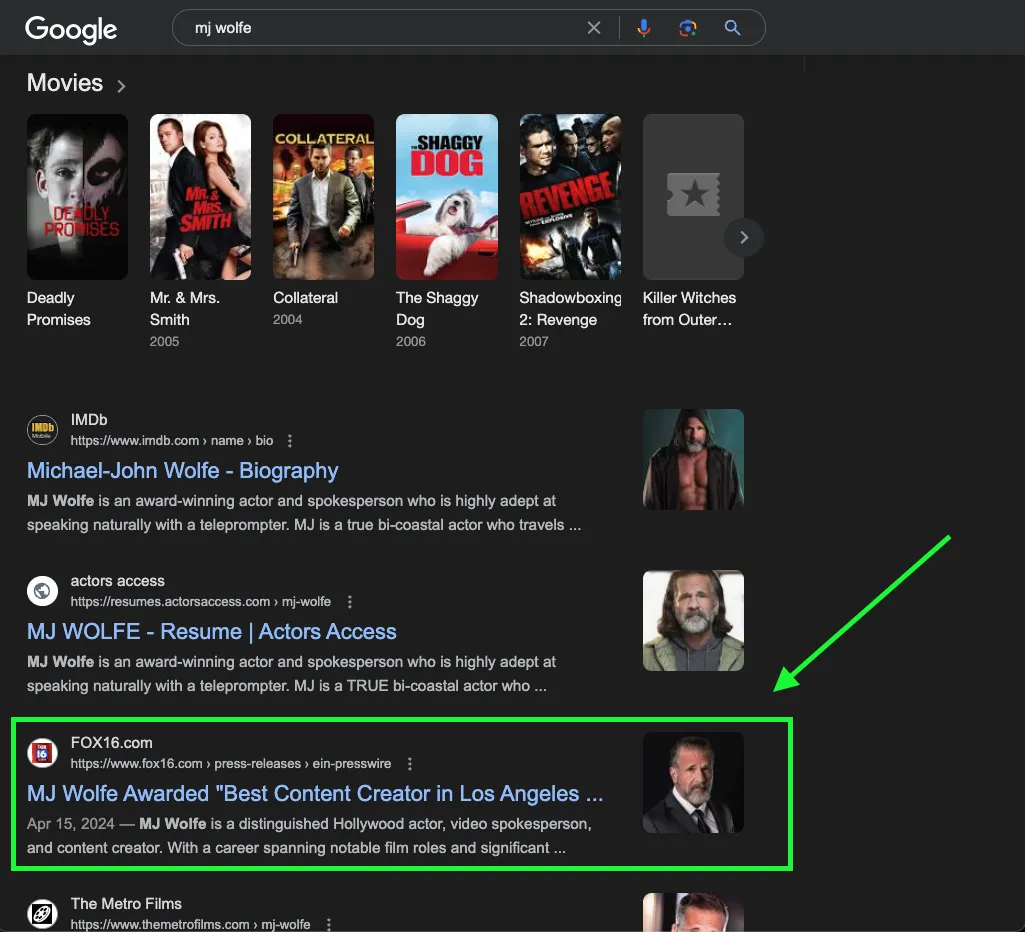
Task: Click the actors access globe favicon
Action: tap(42, 591)
